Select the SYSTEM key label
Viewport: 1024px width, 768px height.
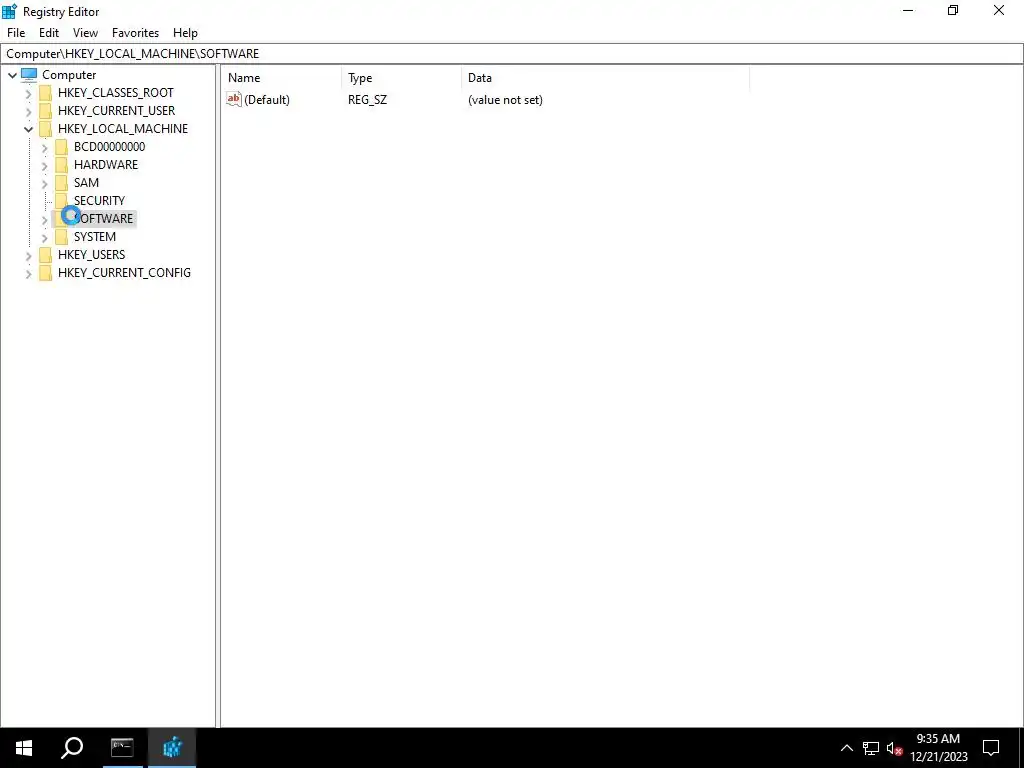pyautogui.click(x=95, y=236)
